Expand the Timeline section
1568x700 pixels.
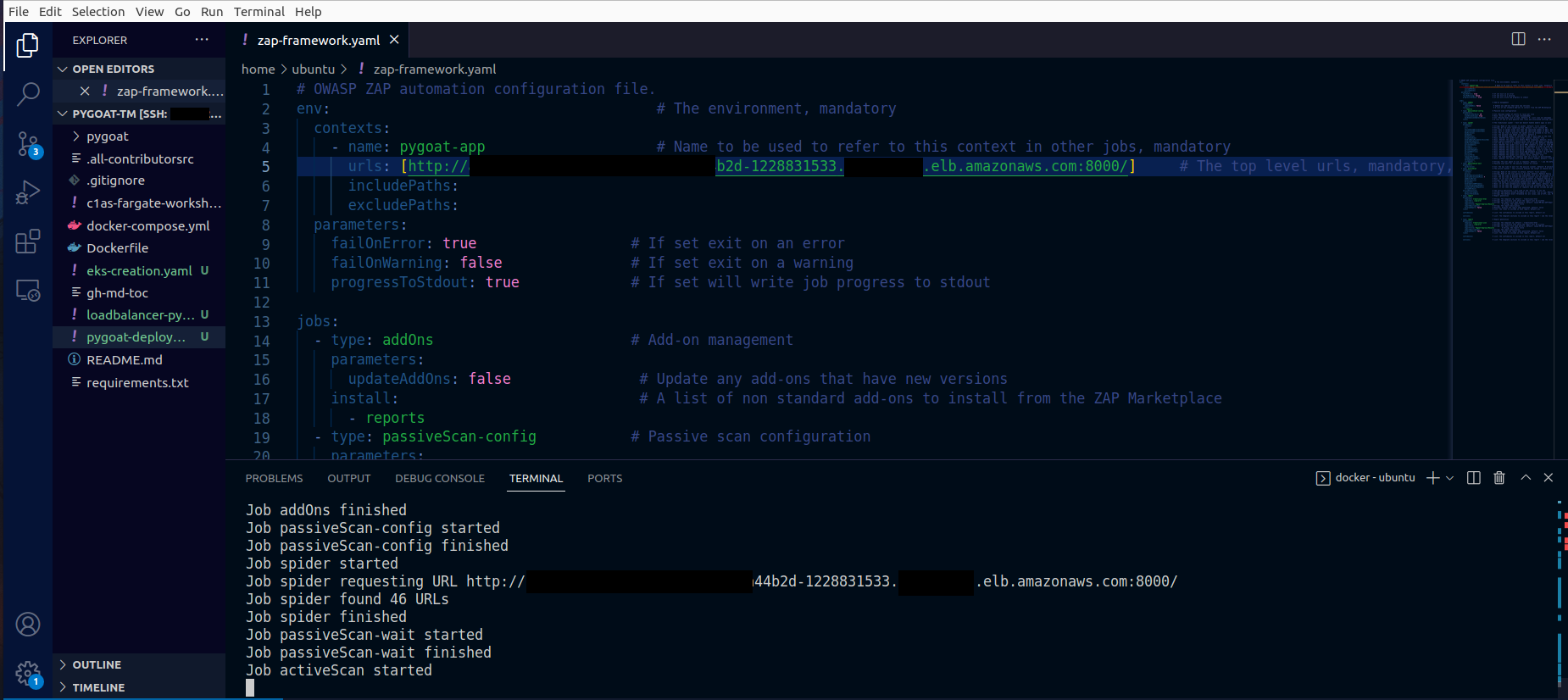click(x=140, y=687)
